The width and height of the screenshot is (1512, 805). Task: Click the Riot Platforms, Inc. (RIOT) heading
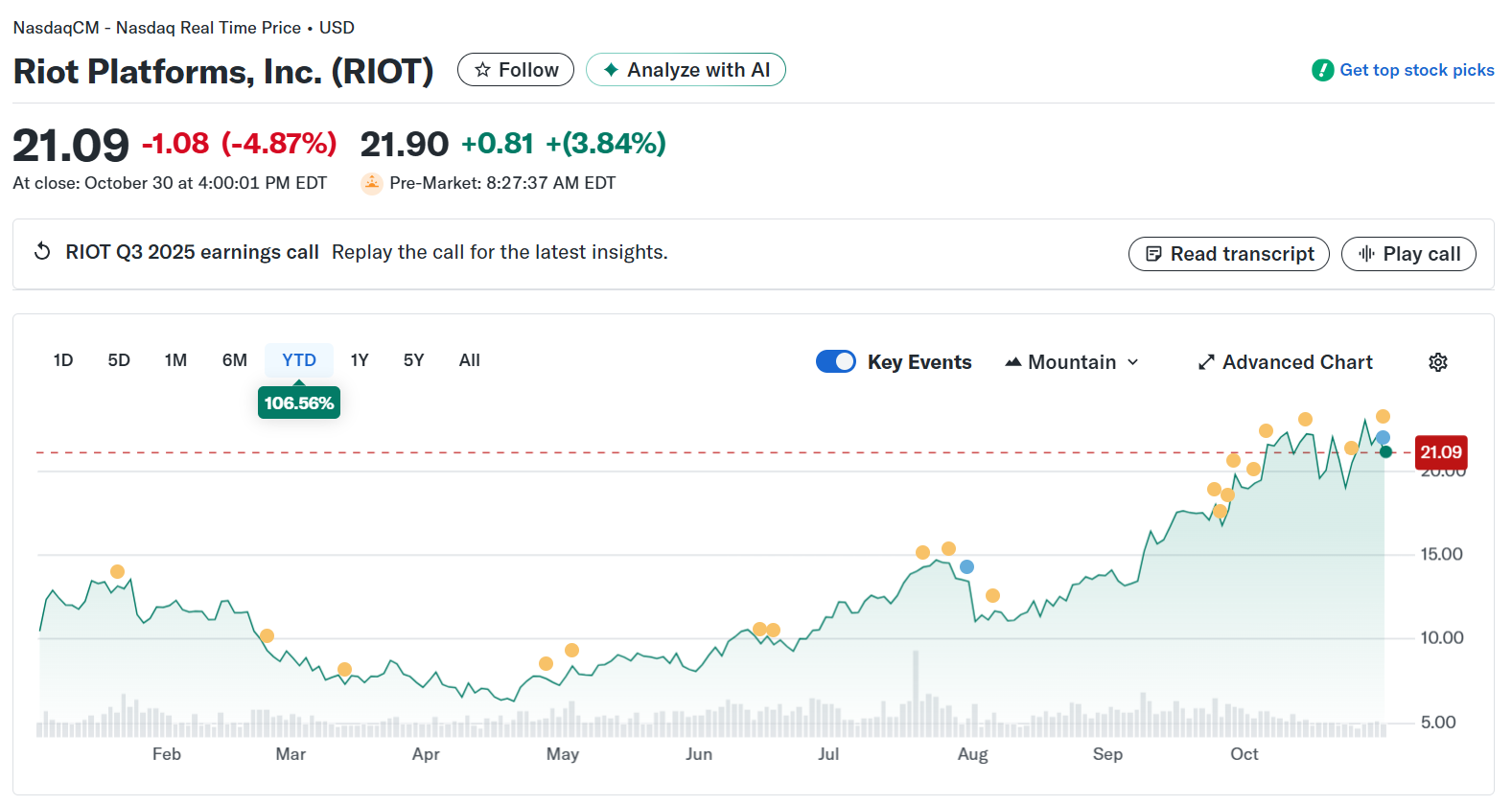click(x=223, y=71)
